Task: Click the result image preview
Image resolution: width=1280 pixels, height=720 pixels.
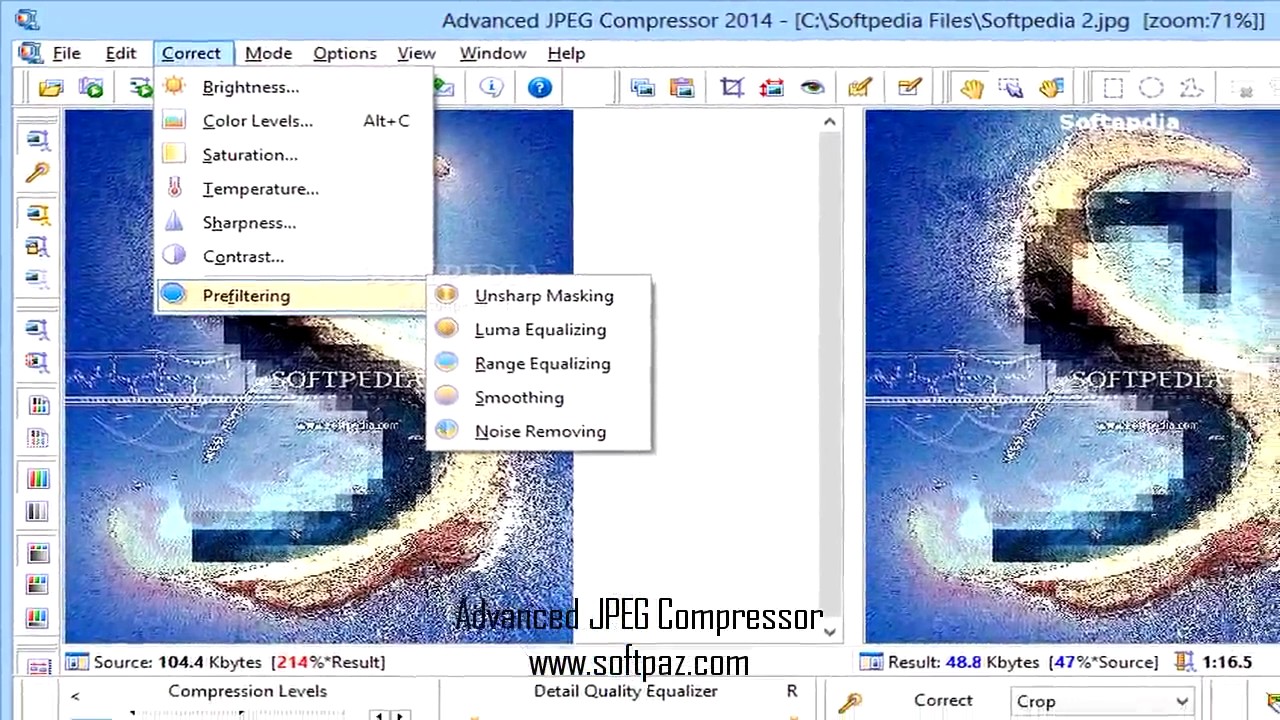Action: click(1072, 376)
